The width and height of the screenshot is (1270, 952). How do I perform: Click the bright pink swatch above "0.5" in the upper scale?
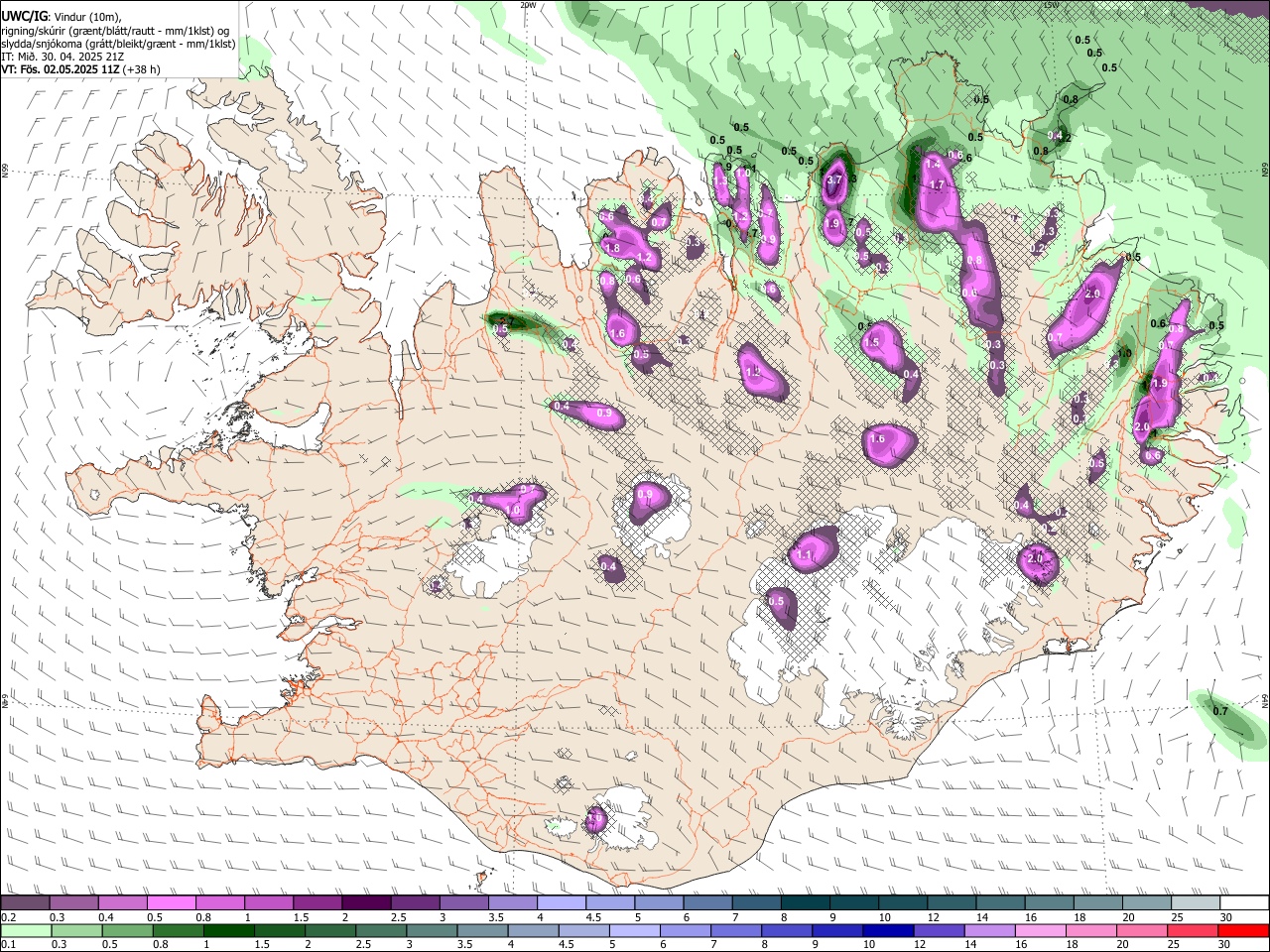click(171, 902)
